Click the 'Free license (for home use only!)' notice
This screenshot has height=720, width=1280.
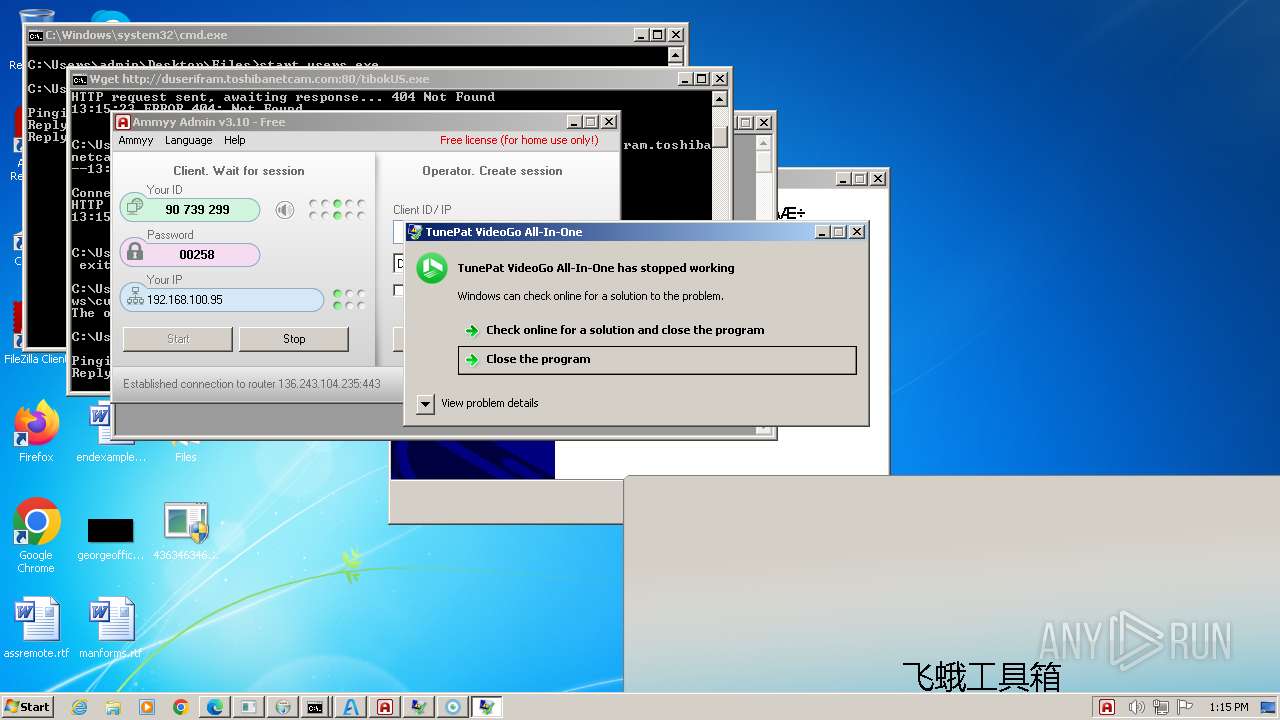point(519,140)
